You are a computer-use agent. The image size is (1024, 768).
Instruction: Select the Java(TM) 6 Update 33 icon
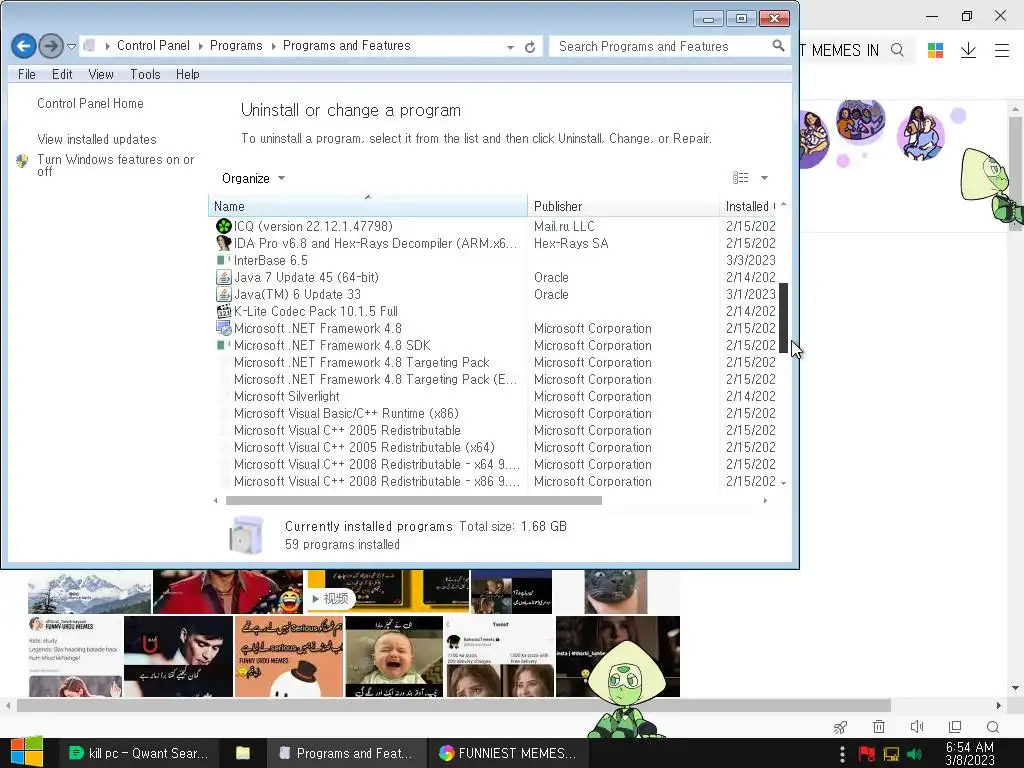[224, 294]
